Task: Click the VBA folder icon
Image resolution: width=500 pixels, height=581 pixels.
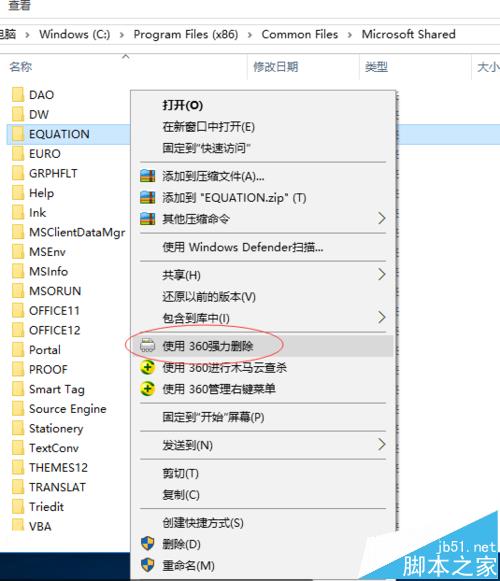Action: (x=18, y=526)
